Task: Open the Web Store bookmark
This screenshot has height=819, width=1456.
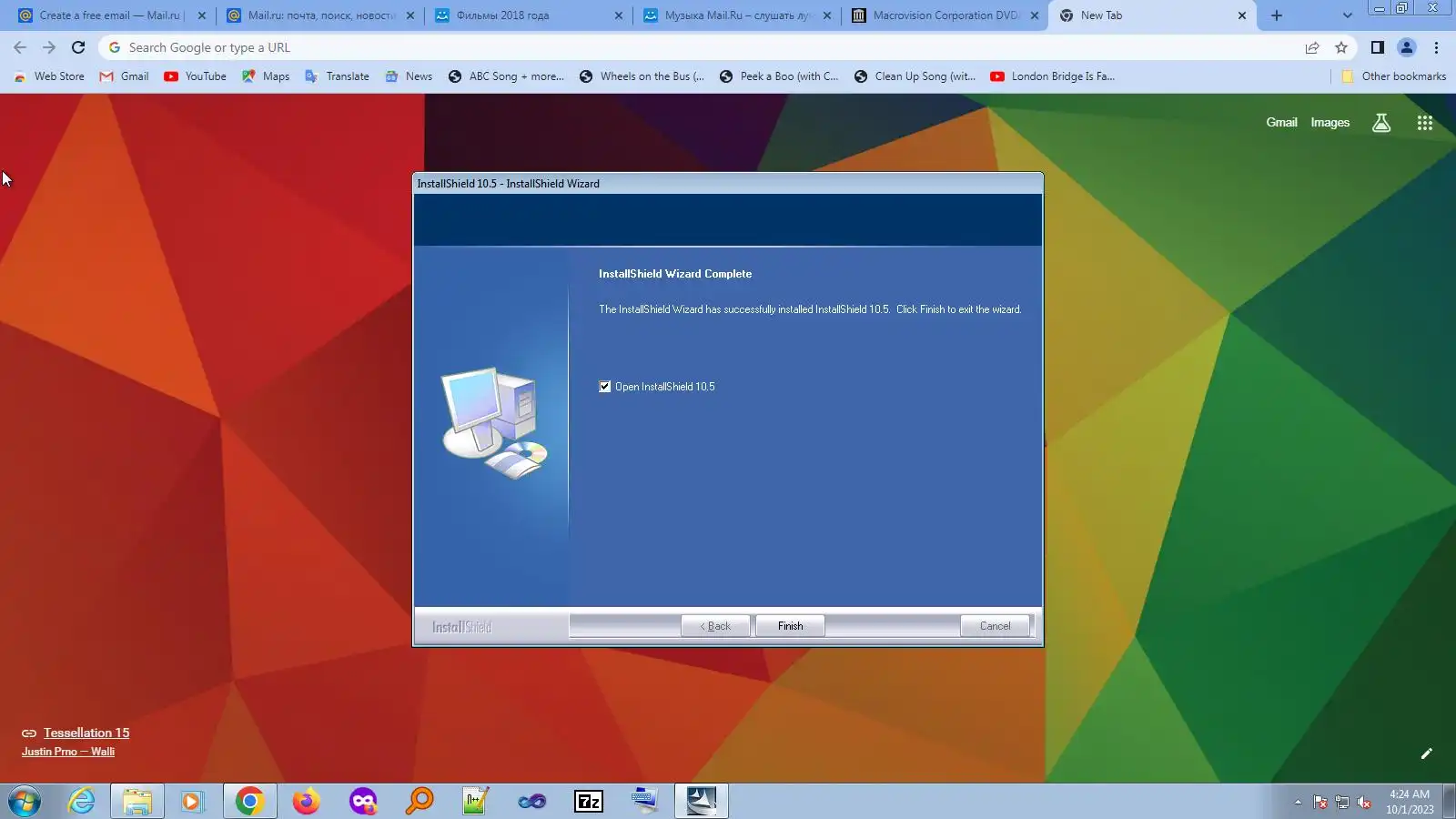Action: 49,76
